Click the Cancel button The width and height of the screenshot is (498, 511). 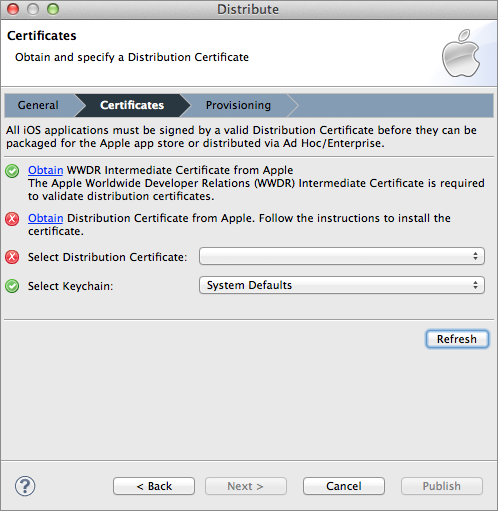pyautogui.click(x=344, y=486)
